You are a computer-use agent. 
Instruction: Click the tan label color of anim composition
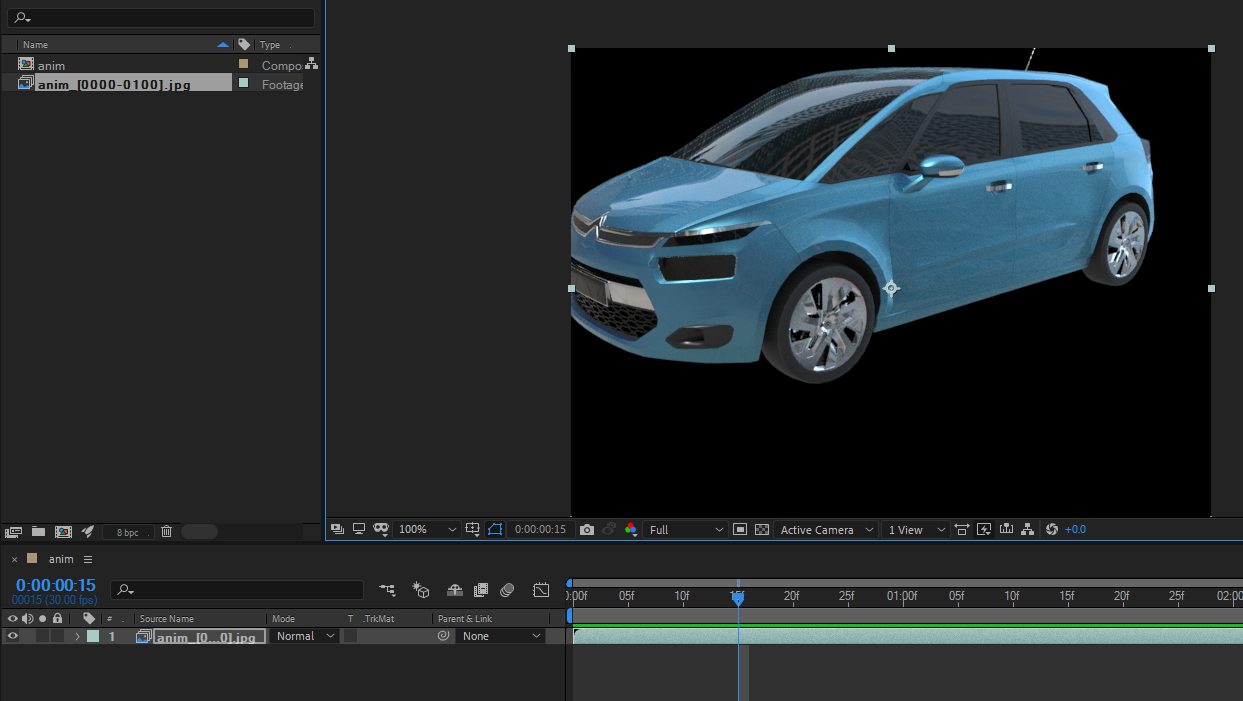tap(243, 64)
